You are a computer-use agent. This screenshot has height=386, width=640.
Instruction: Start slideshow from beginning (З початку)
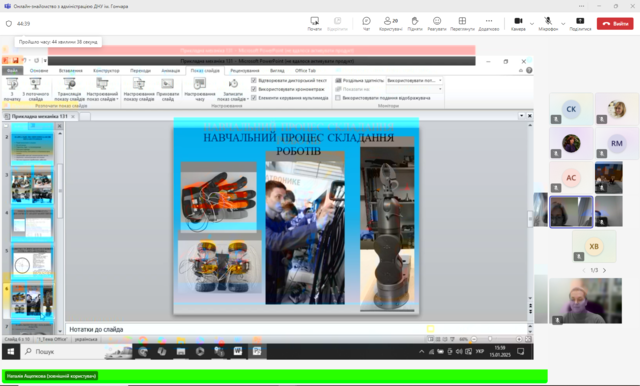(12, 89)
